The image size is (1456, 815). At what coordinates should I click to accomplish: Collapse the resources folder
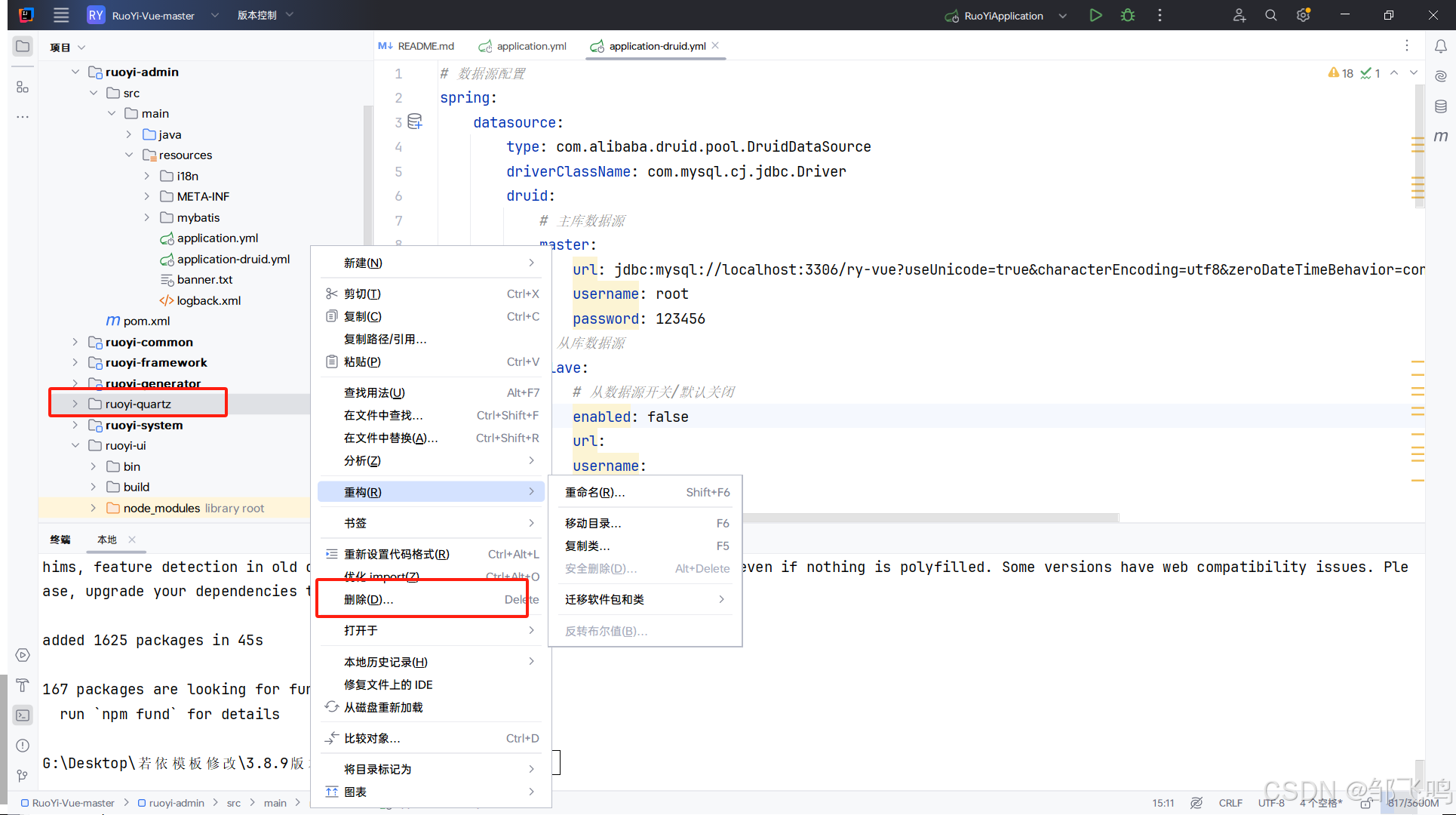point(129,155)
